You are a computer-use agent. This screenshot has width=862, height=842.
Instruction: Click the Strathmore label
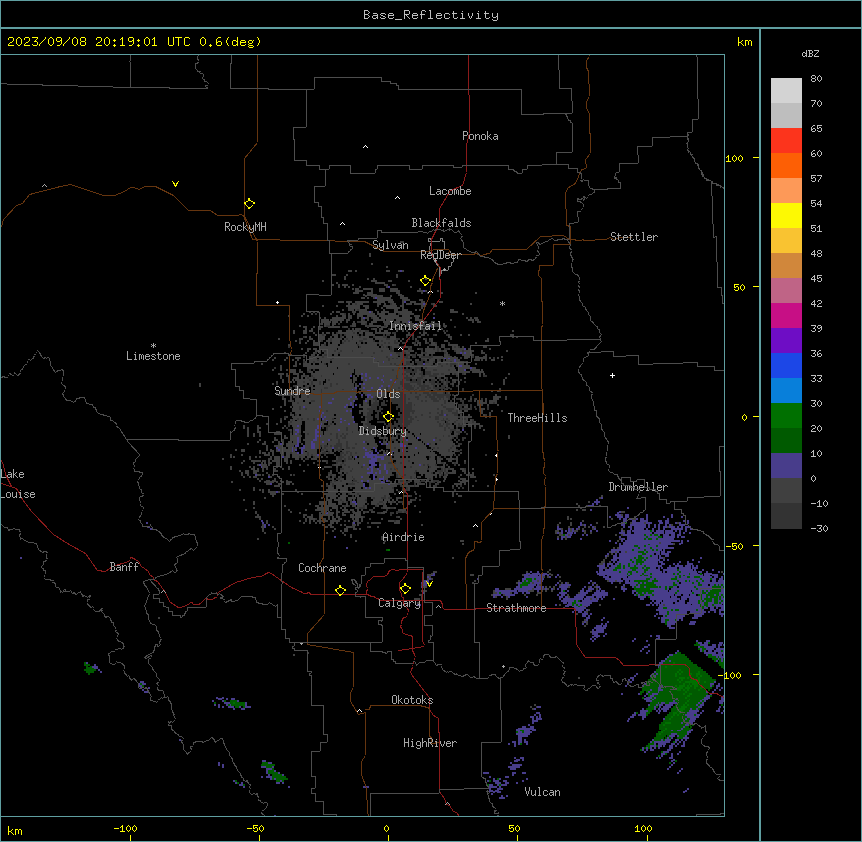tap(516, 608)
